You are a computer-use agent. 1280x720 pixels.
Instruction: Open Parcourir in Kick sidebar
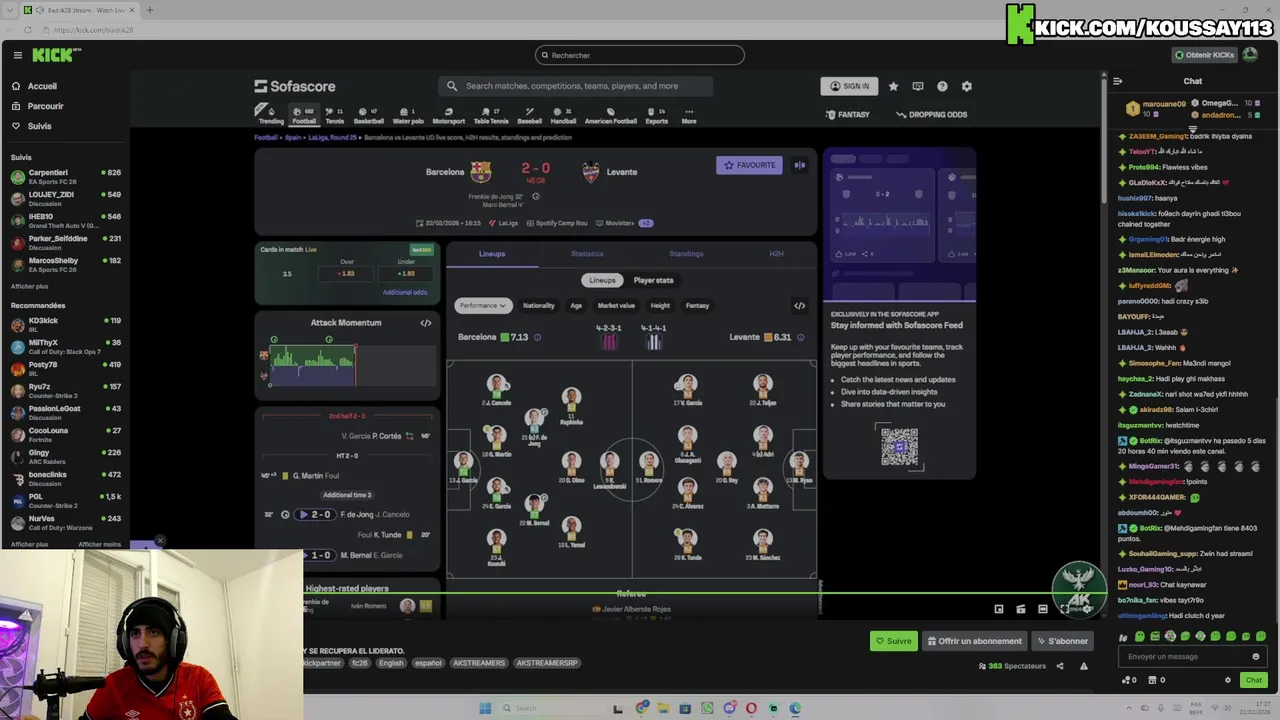tap(45, 106)
